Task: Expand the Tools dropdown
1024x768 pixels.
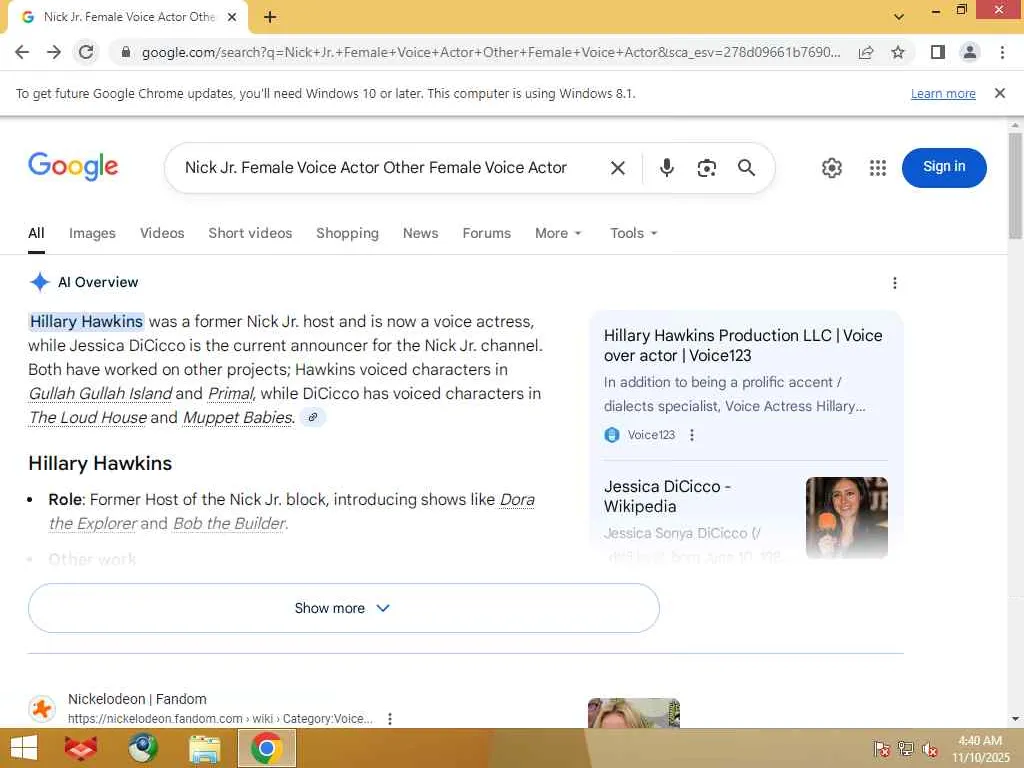Action: coord(633,233)
